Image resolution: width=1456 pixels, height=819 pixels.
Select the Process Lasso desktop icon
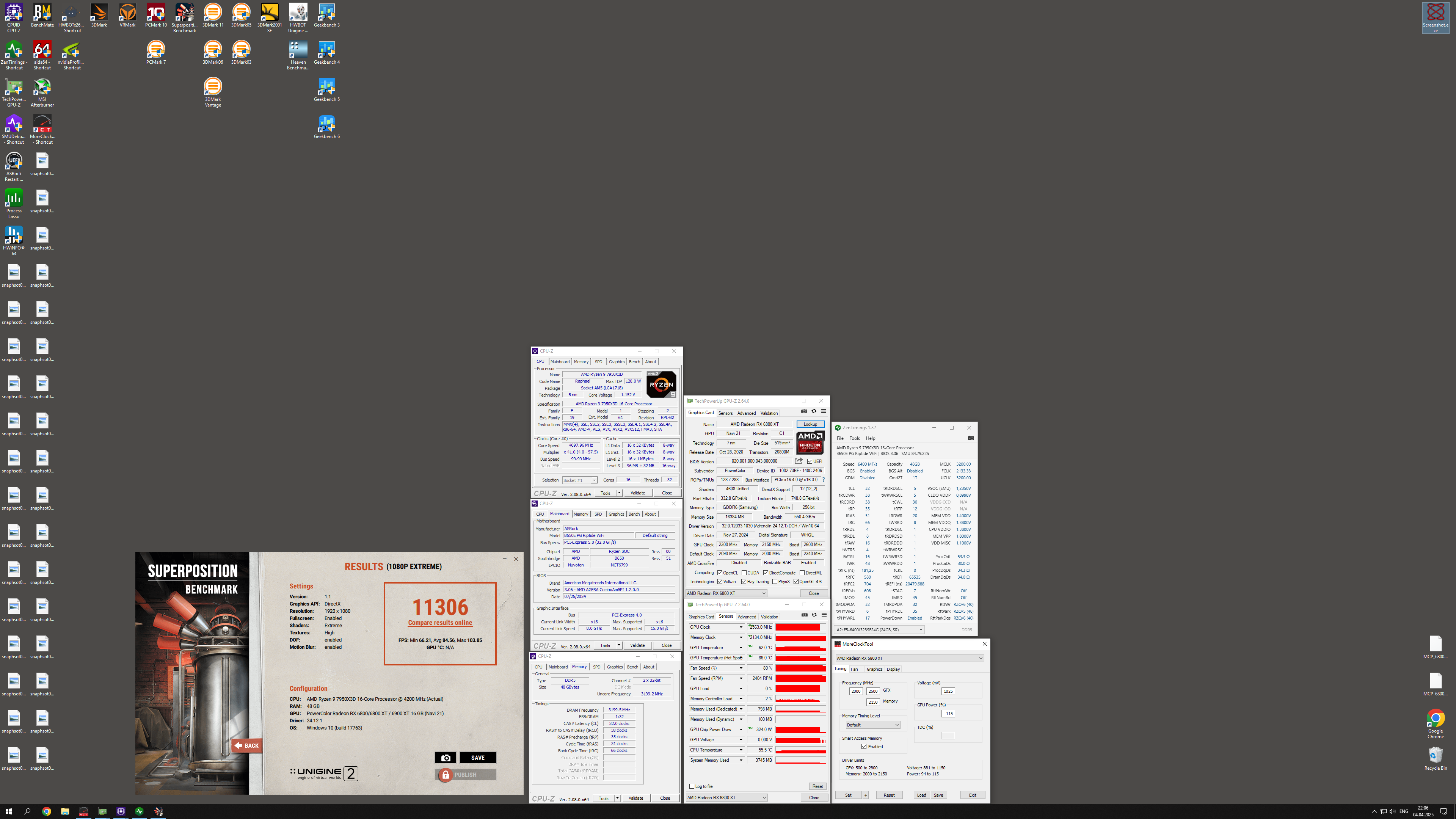(x=14, y=204)
